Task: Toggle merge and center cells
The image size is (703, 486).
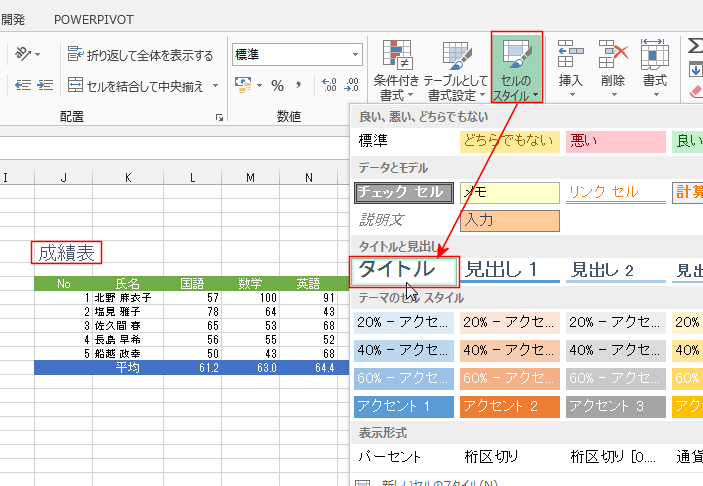Action: tap(138, 86)
